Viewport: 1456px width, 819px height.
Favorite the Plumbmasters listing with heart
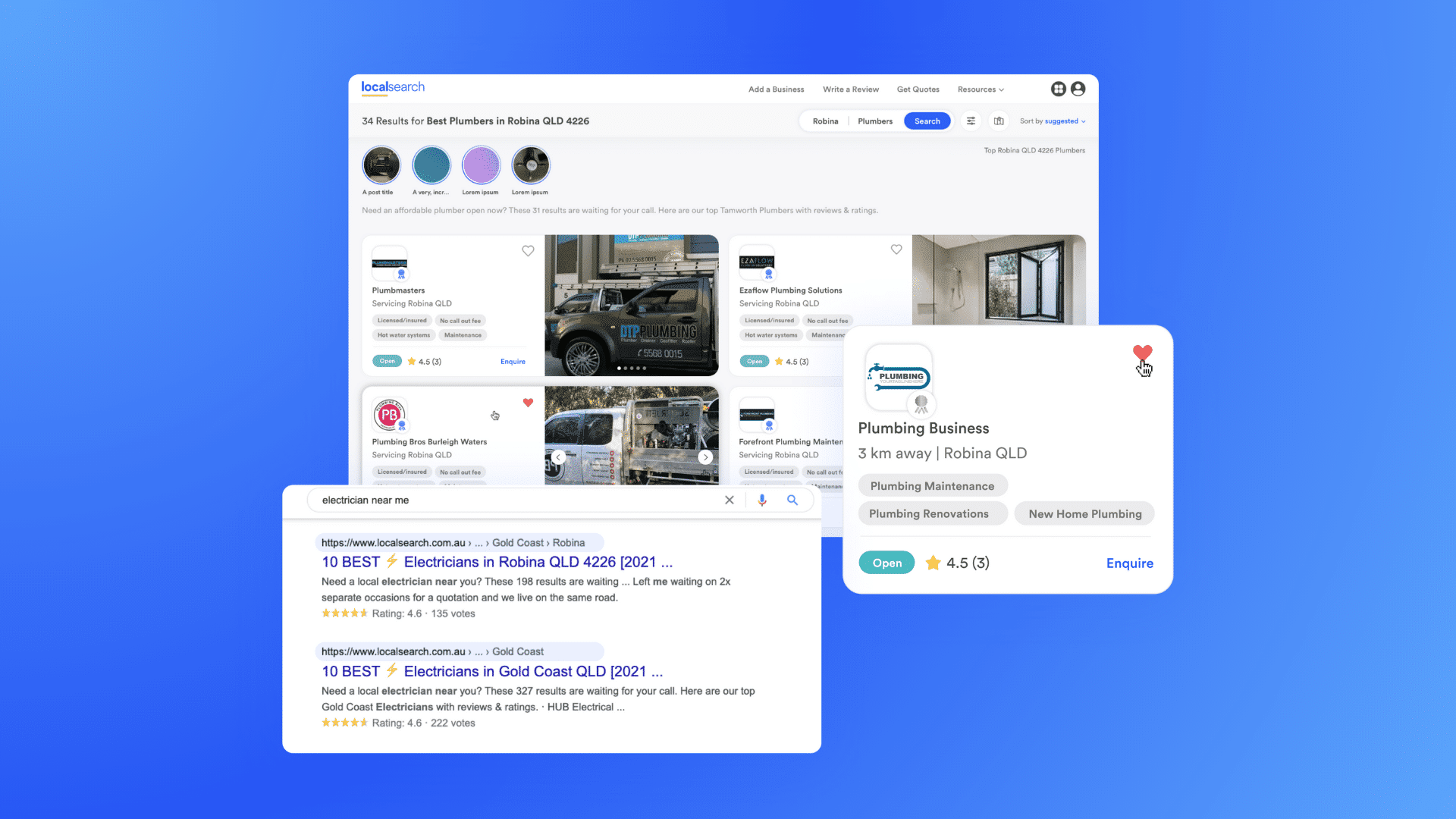pyautogui.click(x=528, y=251)
